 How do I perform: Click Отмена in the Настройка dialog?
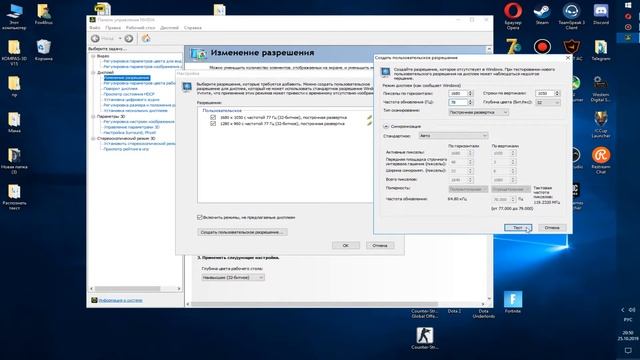pyautogui.click(x=380, y=245)
